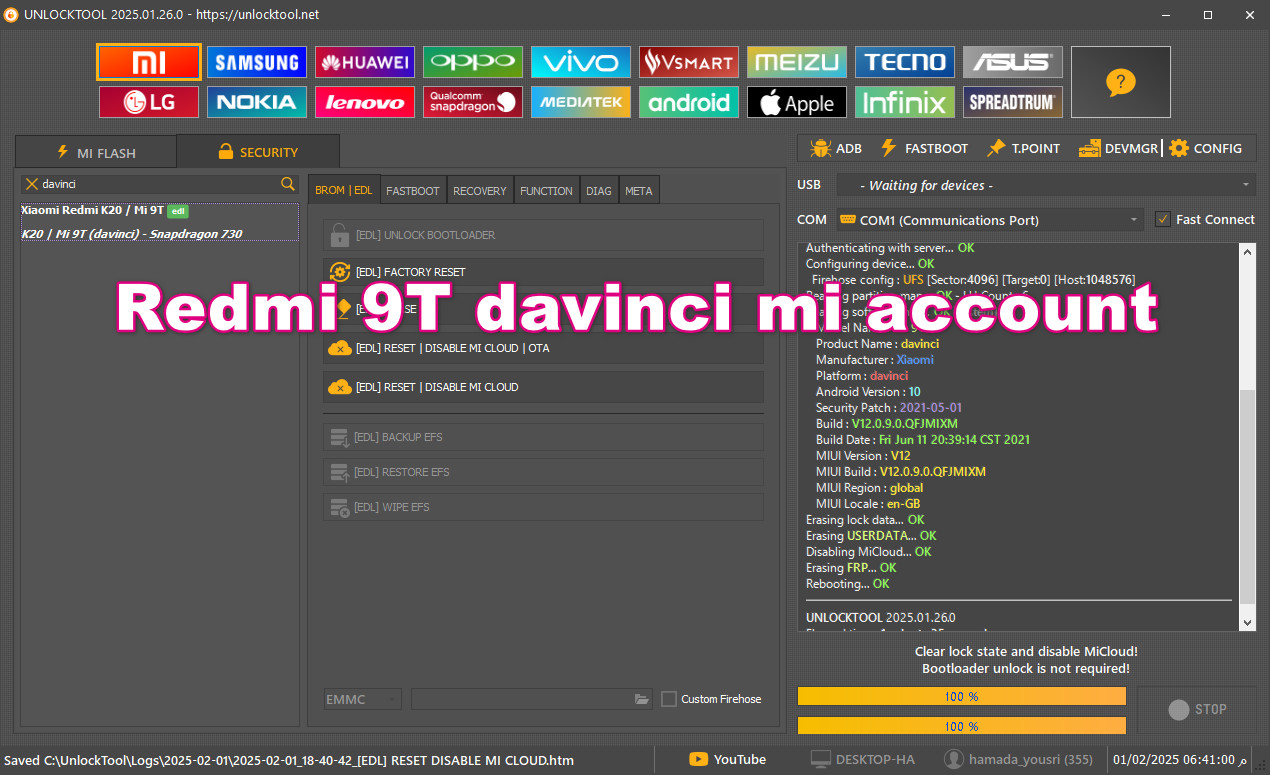Click the davinci search input field

tap(160, 184)
